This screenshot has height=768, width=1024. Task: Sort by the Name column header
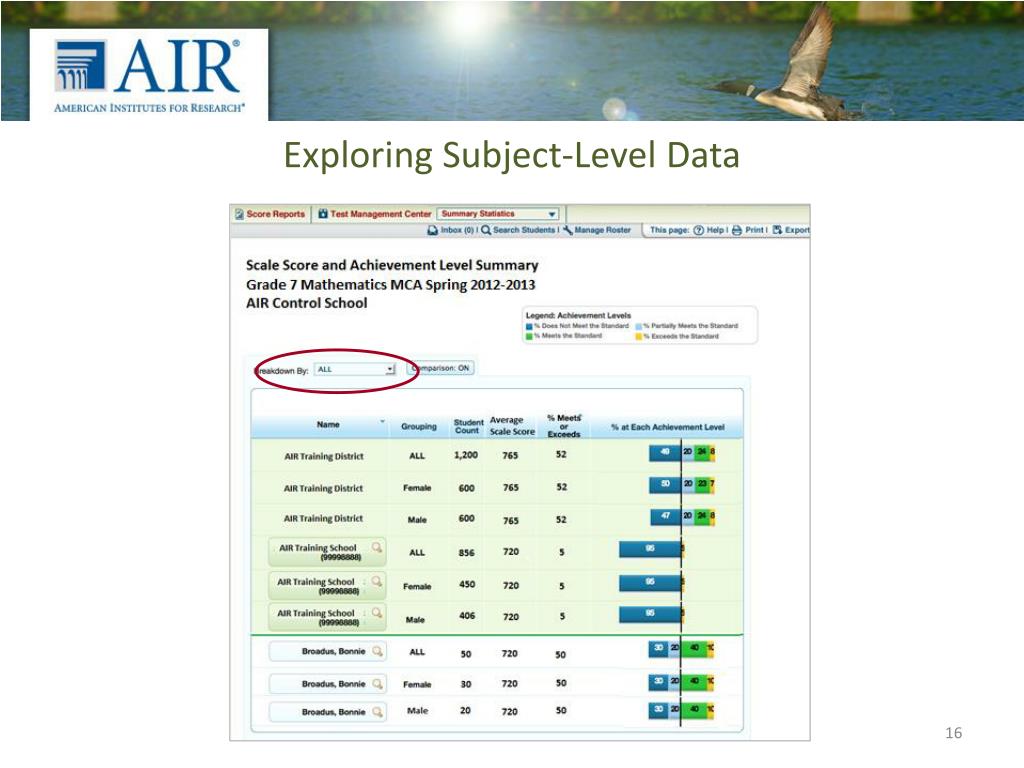(328, 424)
